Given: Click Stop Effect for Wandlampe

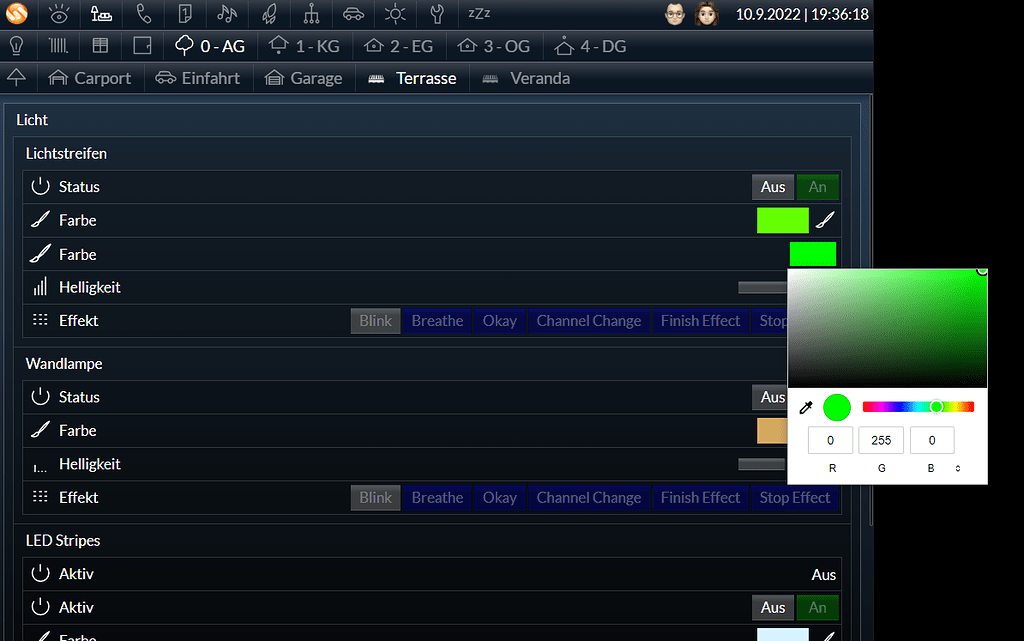Looking at the screenshot, I should click(x=795, y=498).
